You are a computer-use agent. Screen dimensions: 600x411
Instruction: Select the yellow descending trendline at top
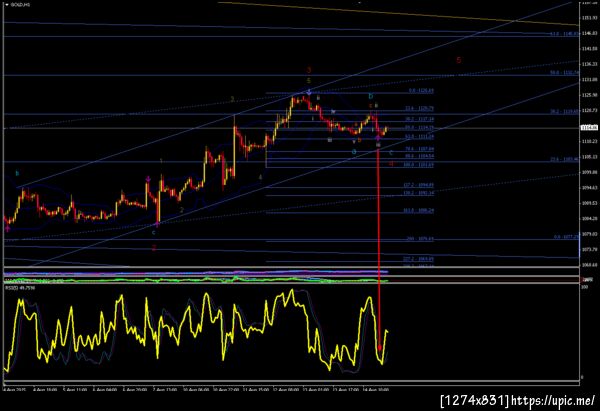tap(398, 14)
